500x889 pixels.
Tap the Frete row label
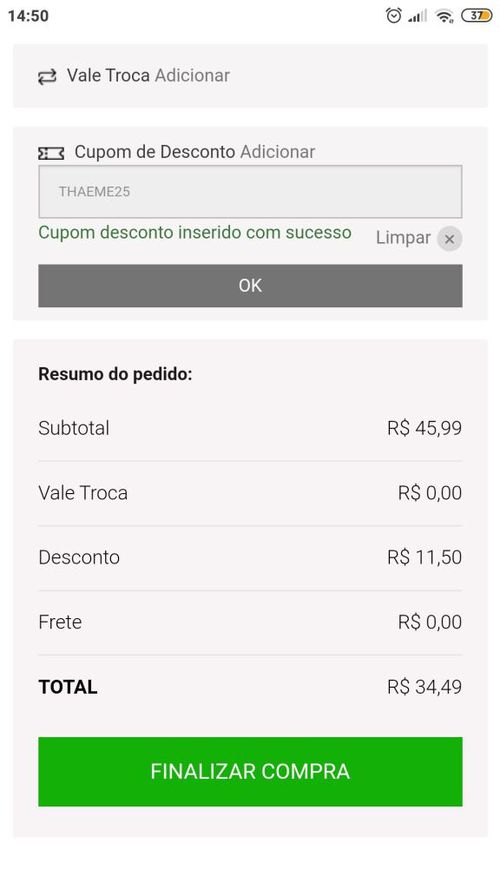tap(60, 622)
